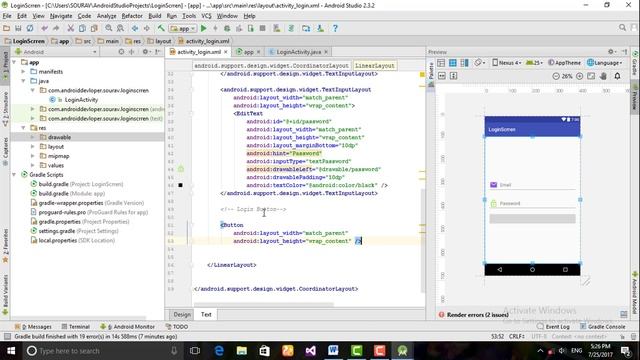Image resolution: width=640 pixels, height=360 pixels.
Task: Click the AppTheme button in preview
Action: 564,63
